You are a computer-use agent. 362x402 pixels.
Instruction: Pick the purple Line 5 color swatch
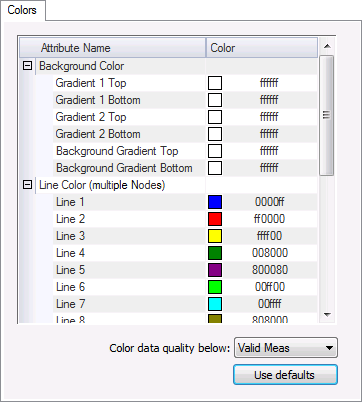tap(215, 270)
